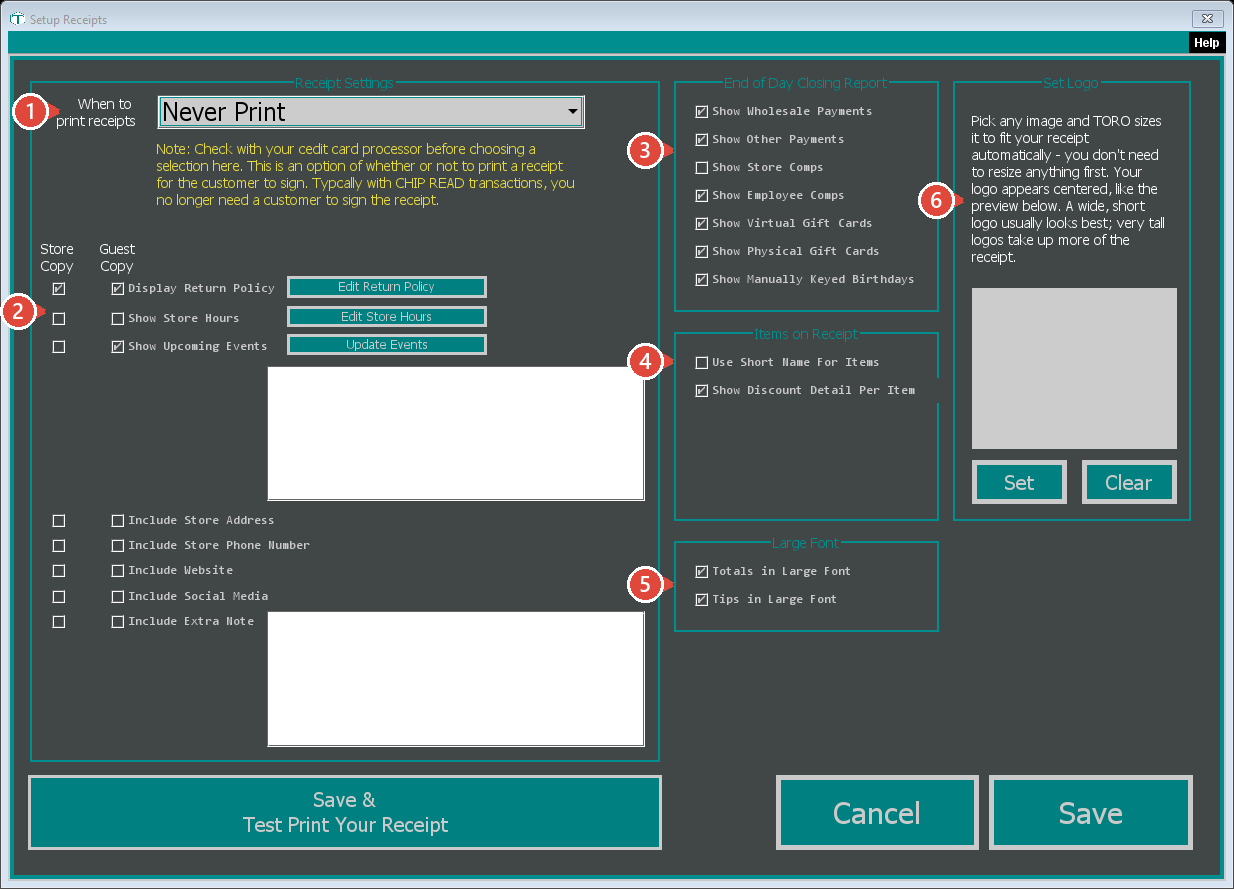Viewport: 1234px width, 889px height.
Task: Close the Setup Receipts window
Action: click(1209, 19)
